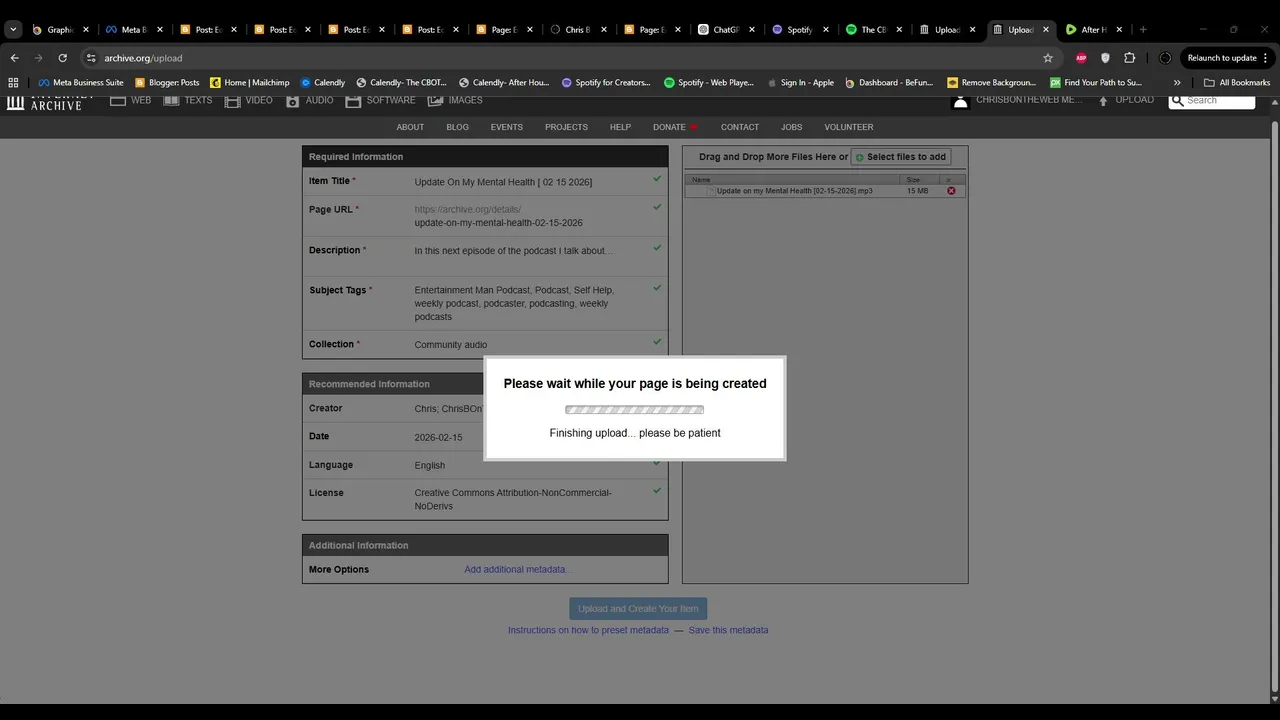Screen dimensions: 1280x720
Task: Click Select files to add button
Action: click(x=901, y=157)
